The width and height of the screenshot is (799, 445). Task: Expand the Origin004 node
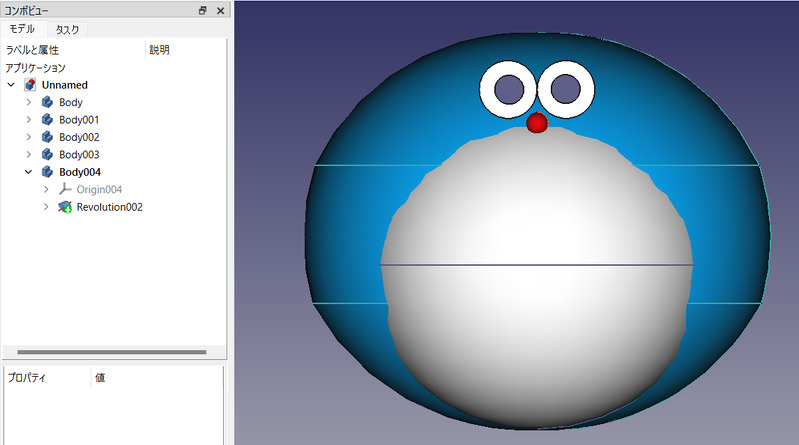point(46,189)
